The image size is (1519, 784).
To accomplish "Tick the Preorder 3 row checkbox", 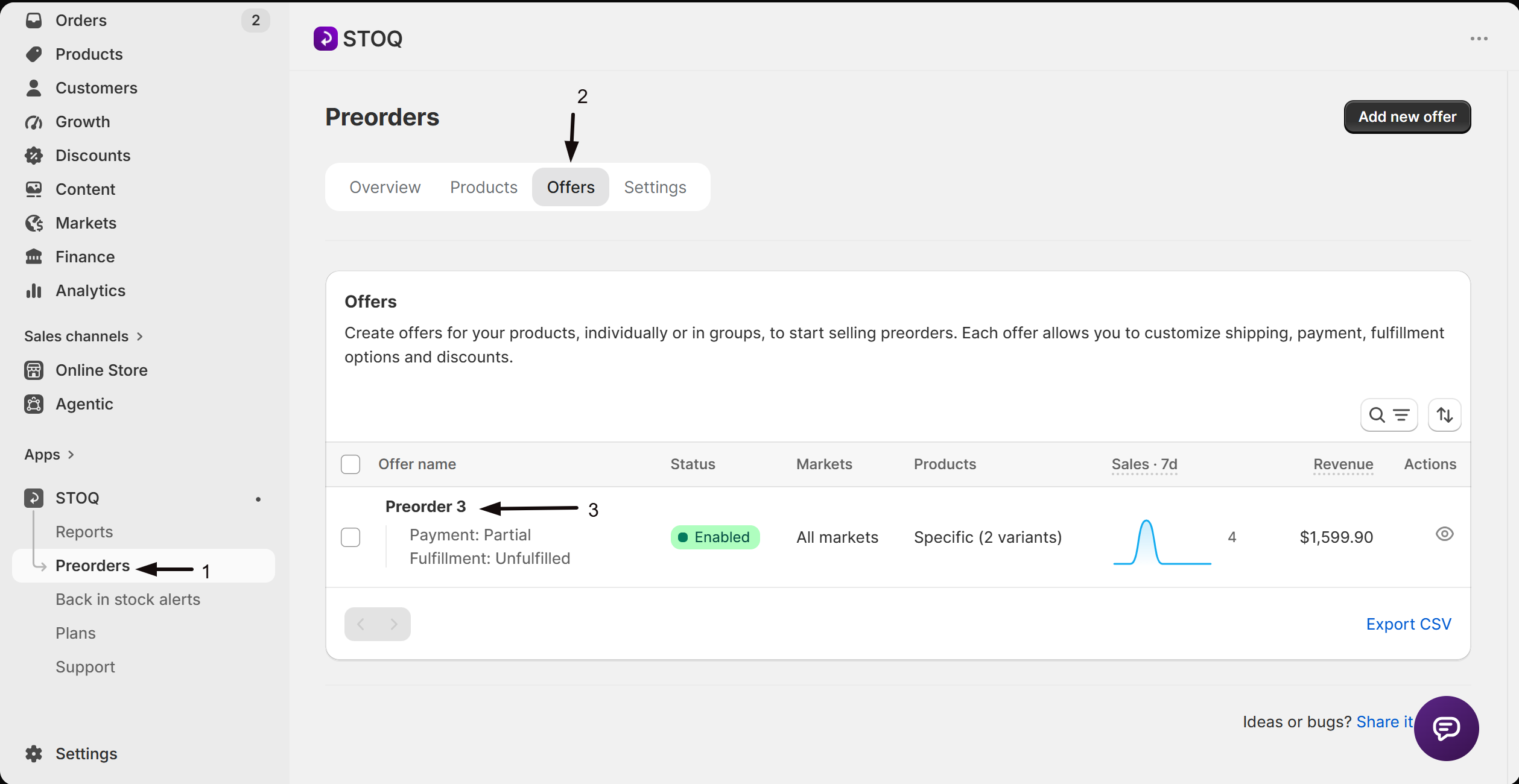I will (350, 537).
